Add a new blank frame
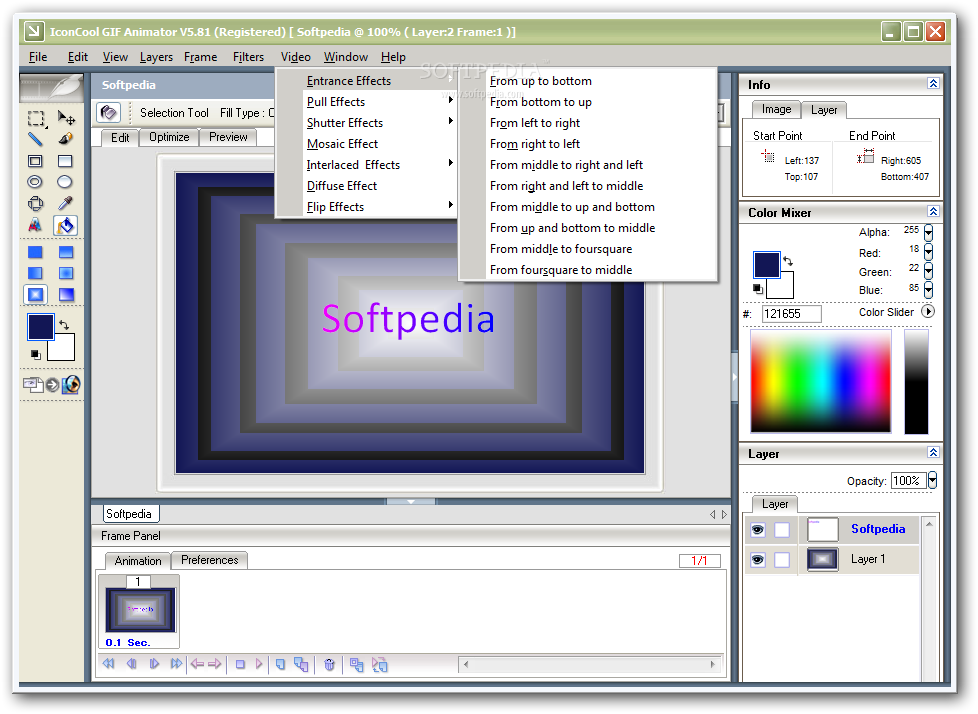Screen dimensions: 978x714 point(281,665)
